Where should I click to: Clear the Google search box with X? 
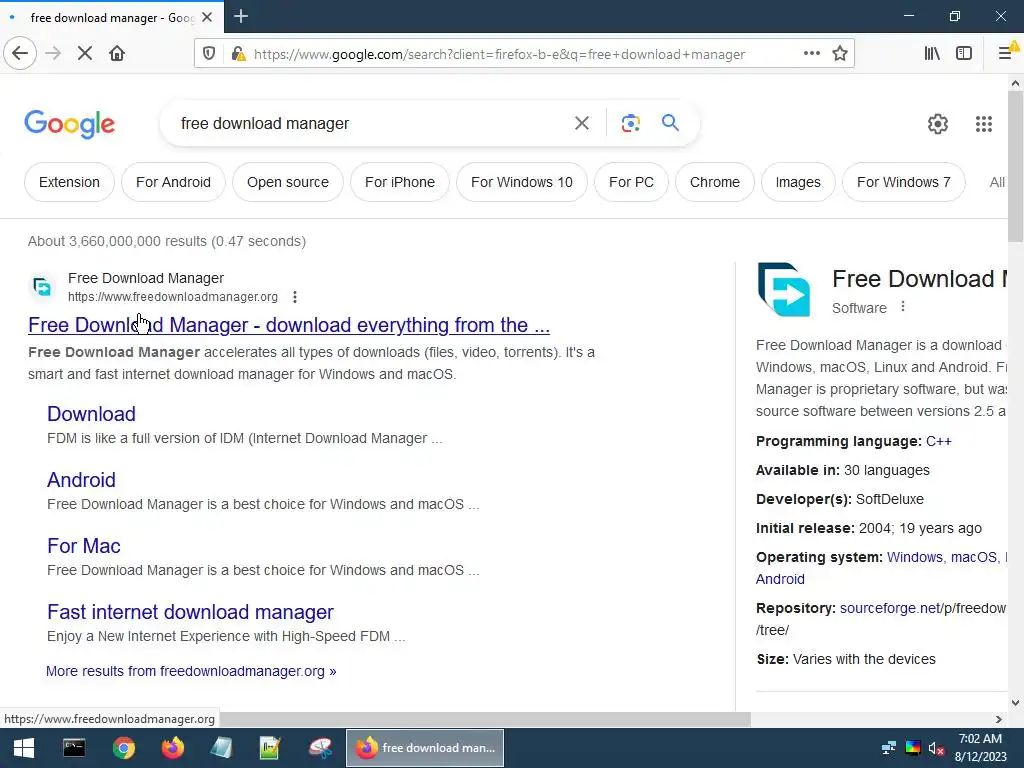[x=582, y=123]
